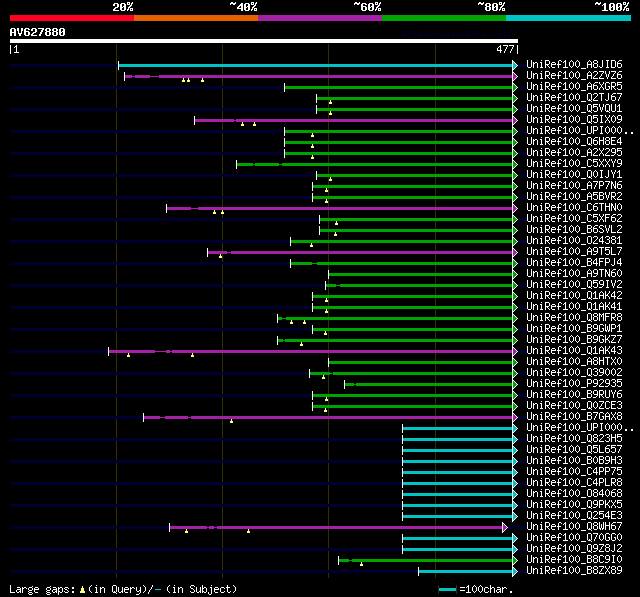640x597 pixels.
Task: Open hit UniRef100_Q5VQU1
Action: tap(574, 109)
